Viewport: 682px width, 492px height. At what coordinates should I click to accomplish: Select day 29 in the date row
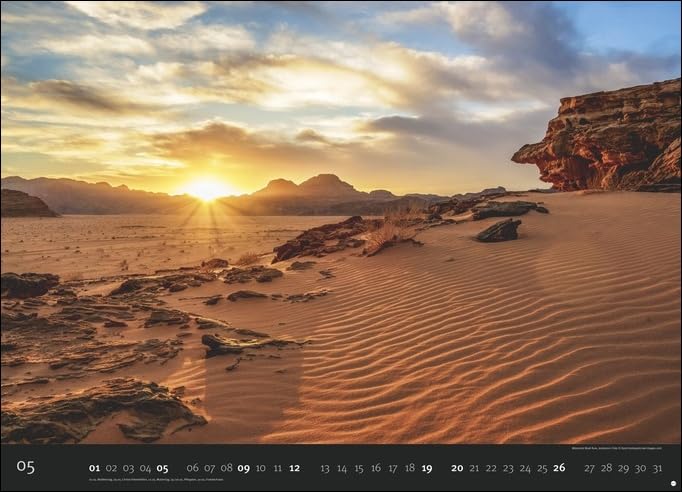click(623, 469)
